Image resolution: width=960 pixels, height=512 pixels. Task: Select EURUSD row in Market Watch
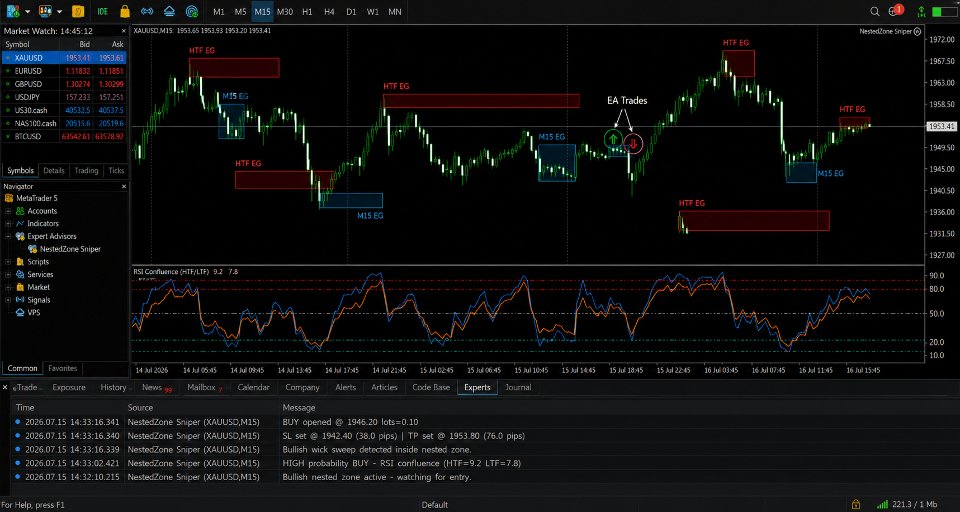click(x=64, y=71)
